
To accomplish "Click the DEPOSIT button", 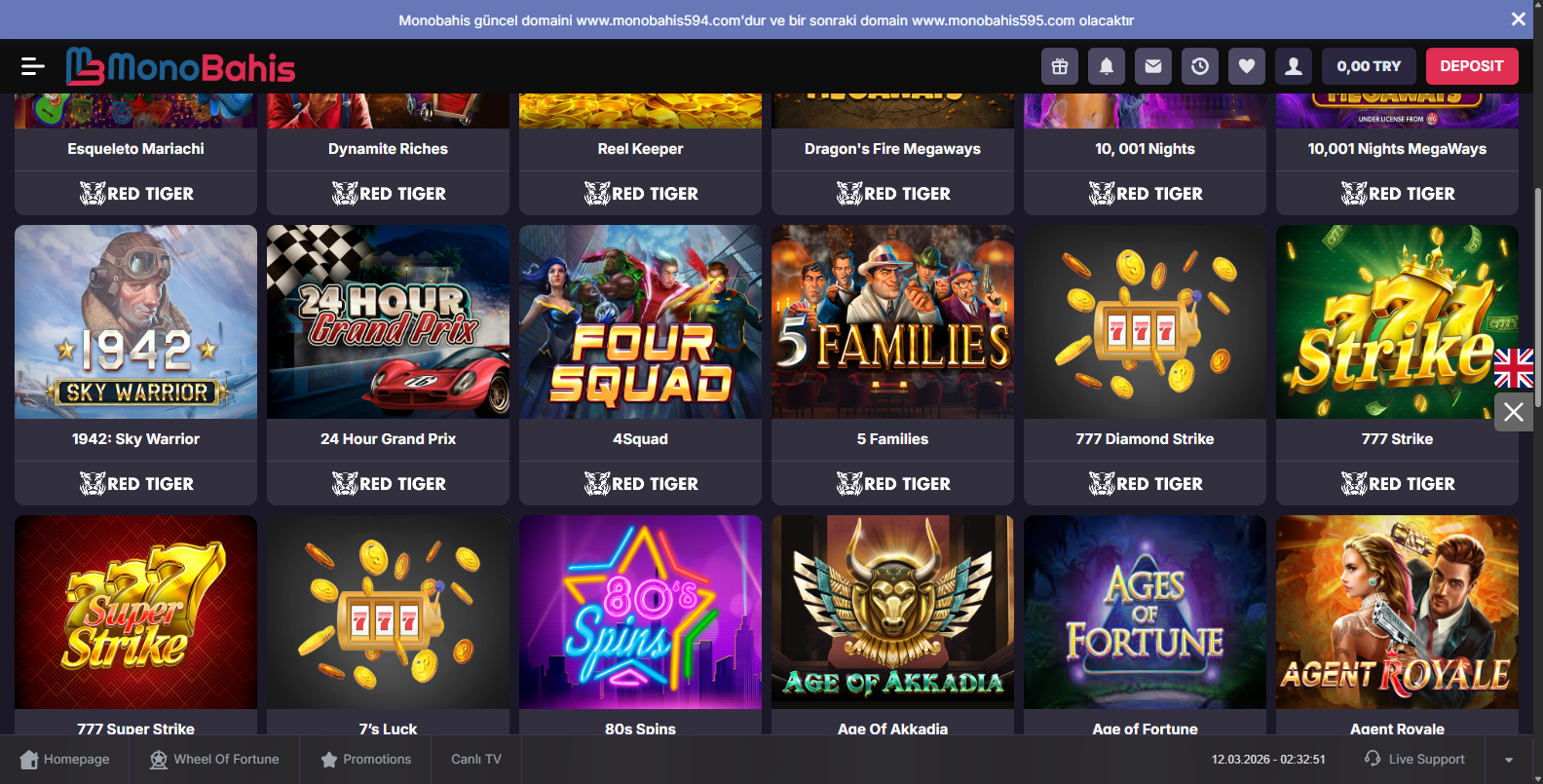I will [1472, 66].
